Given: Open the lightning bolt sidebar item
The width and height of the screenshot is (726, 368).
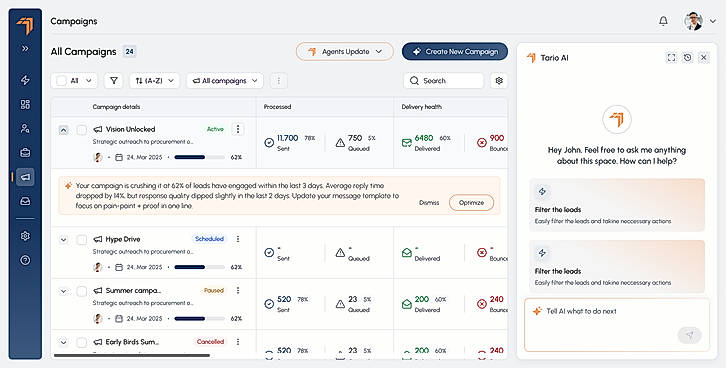Looking at the screenshot, I should (x=25, y=80).
